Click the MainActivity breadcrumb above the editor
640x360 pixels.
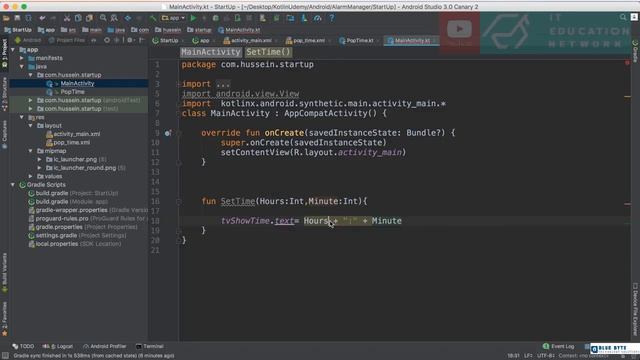tap(211, 52)
